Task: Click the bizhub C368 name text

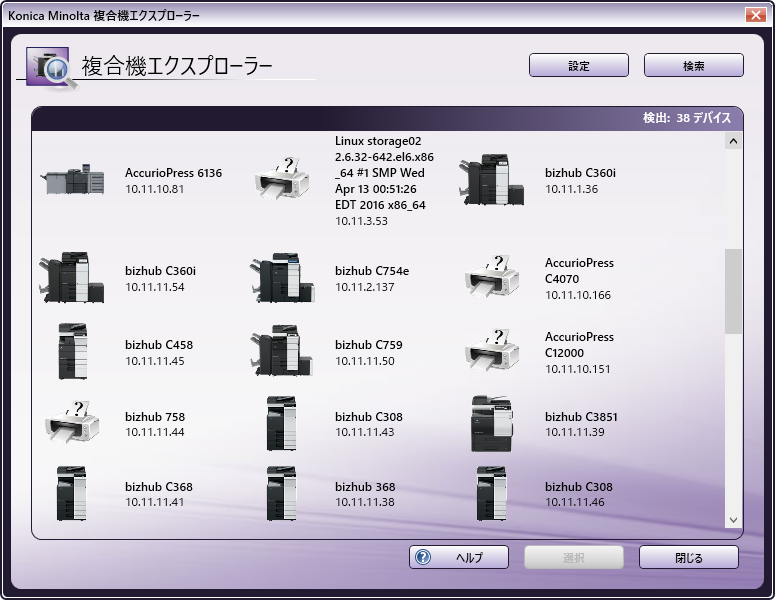Action: click(159, 487)
